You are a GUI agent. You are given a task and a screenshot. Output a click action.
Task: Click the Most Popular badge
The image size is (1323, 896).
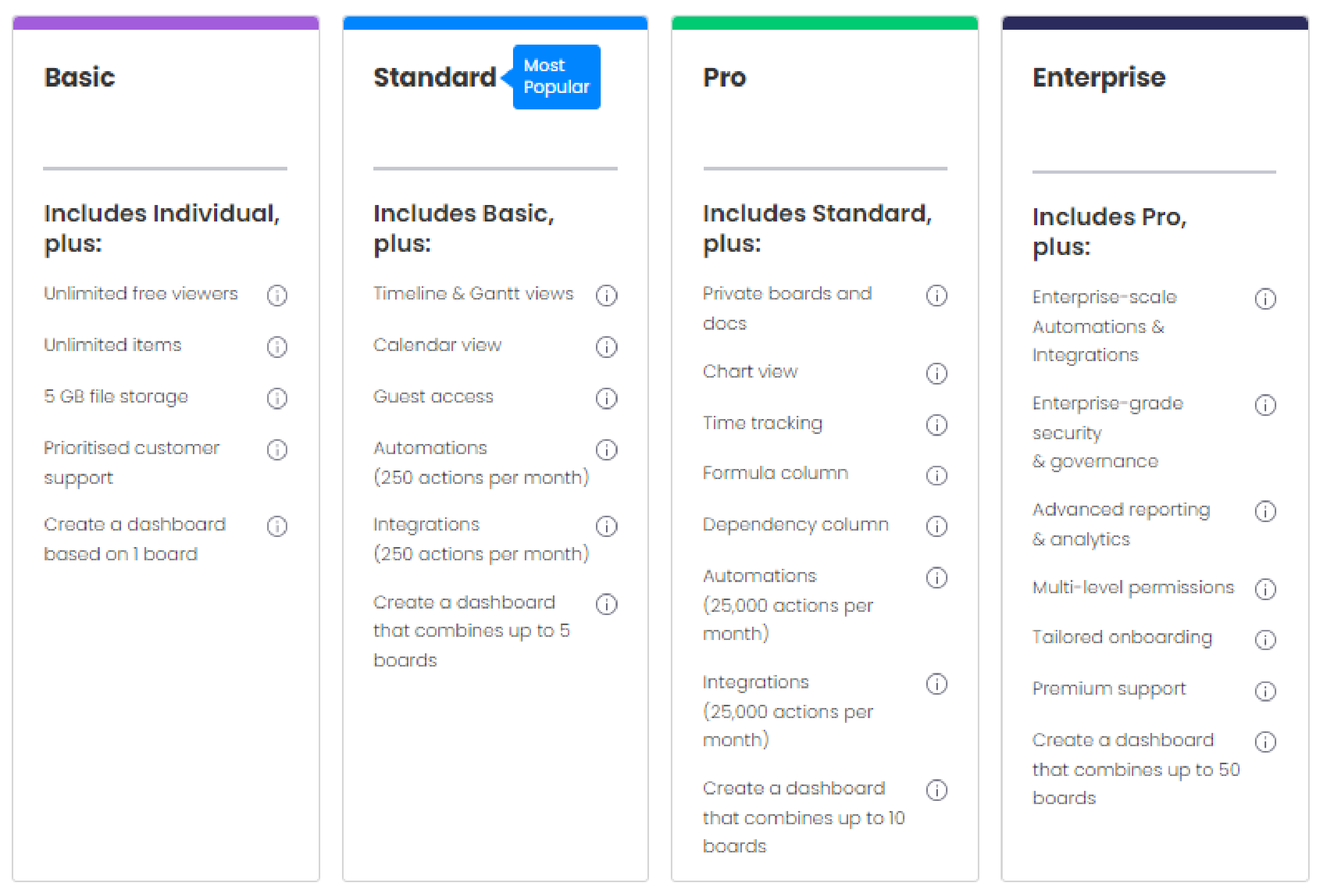[x=556, y=77]
